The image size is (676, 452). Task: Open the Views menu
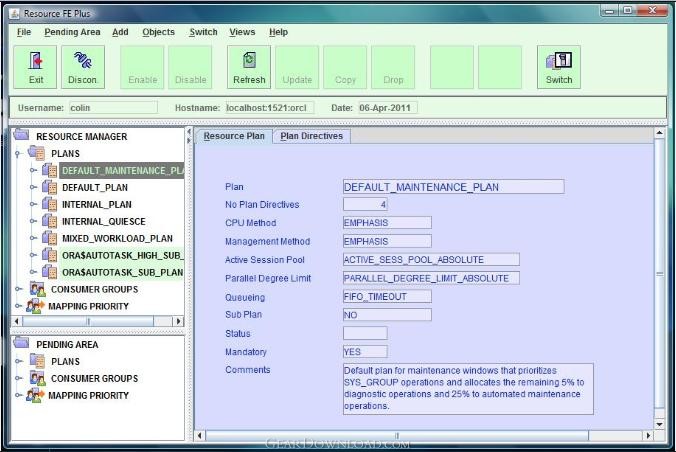pyautogui.click(x=242, y=32)
